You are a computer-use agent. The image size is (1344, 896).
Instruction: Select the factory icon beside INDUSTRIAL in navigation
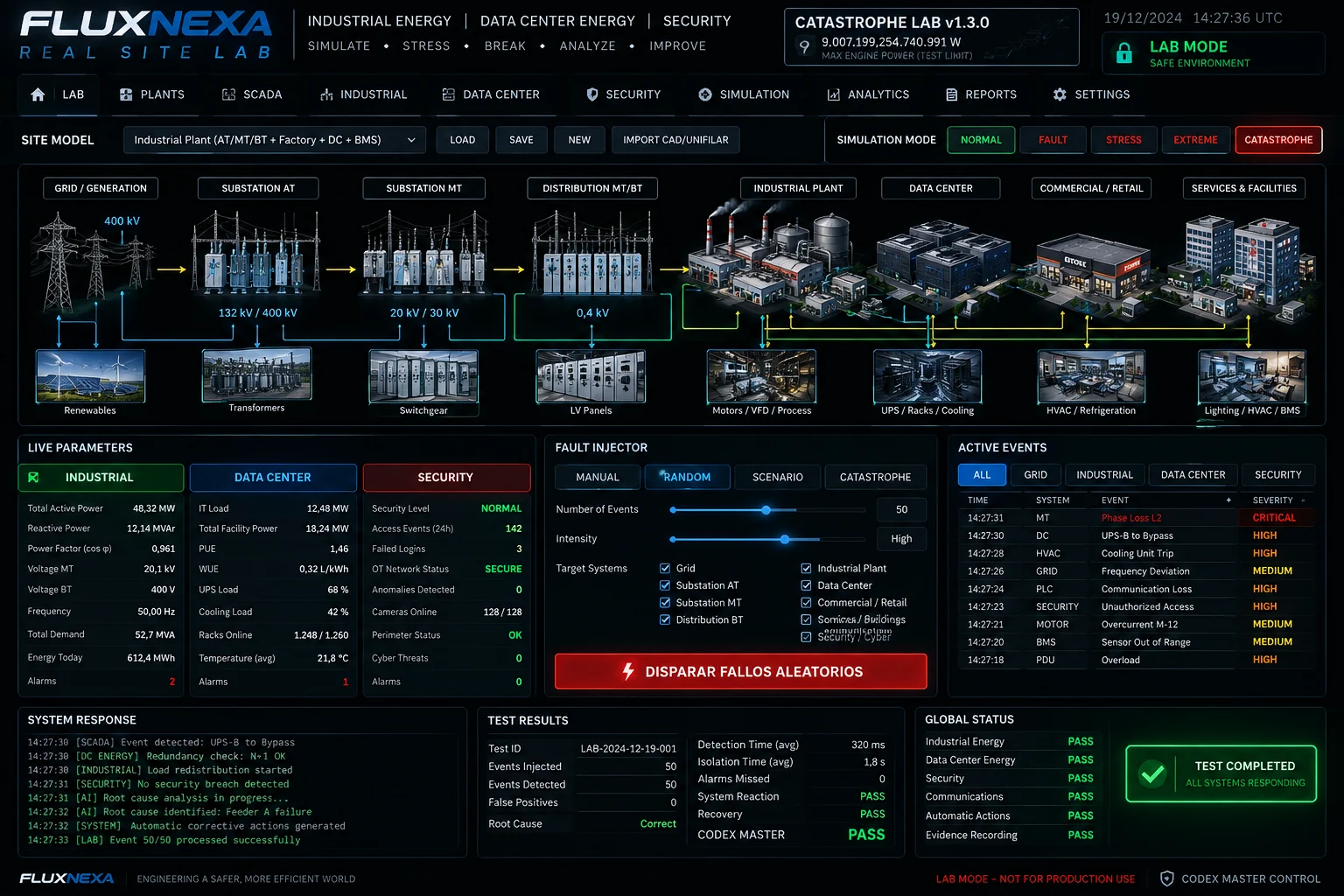click(326, 94)
